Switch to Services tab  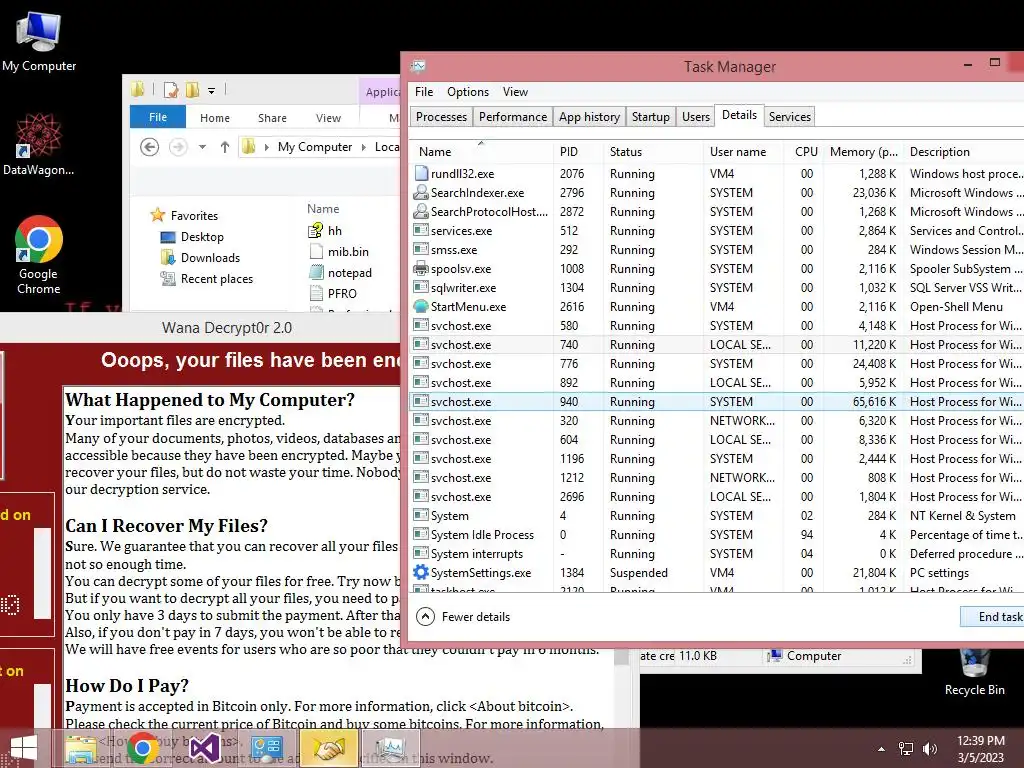click(x=790, y=116)
